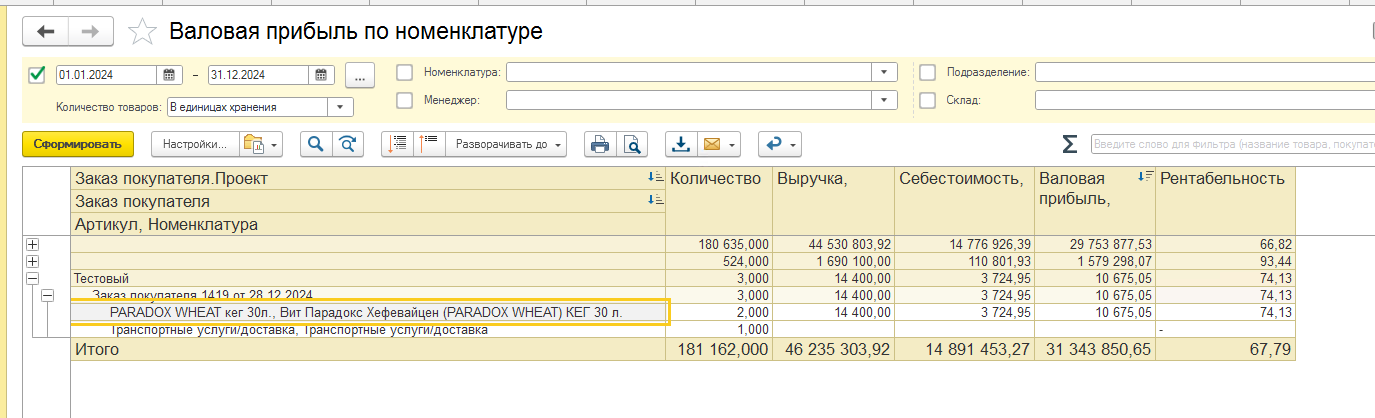The image size is (1375, 418).
Task: Click sort icon in Заказ покупателя.Проект header
Action: tap(655, 178)
